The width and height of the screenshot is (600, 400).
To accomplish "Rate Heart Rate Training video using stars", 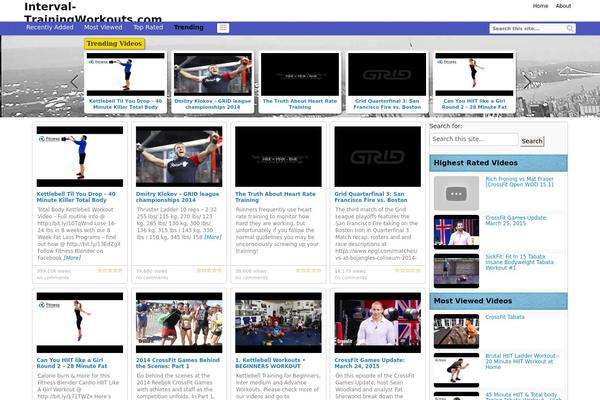I will [x=308, y=270].
